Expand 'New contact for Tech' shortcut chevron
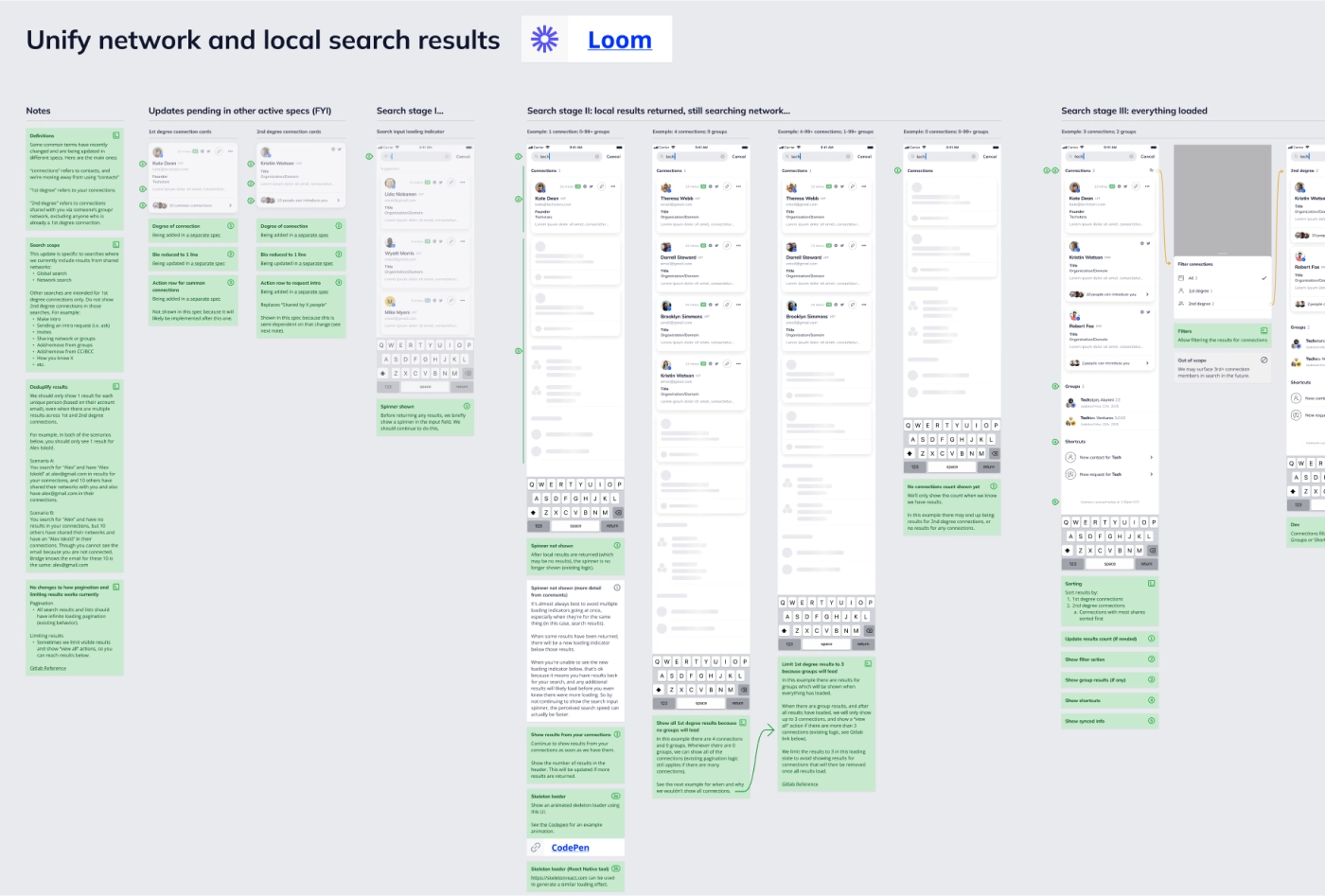 pyautogui.click(x=1151, y=457)
